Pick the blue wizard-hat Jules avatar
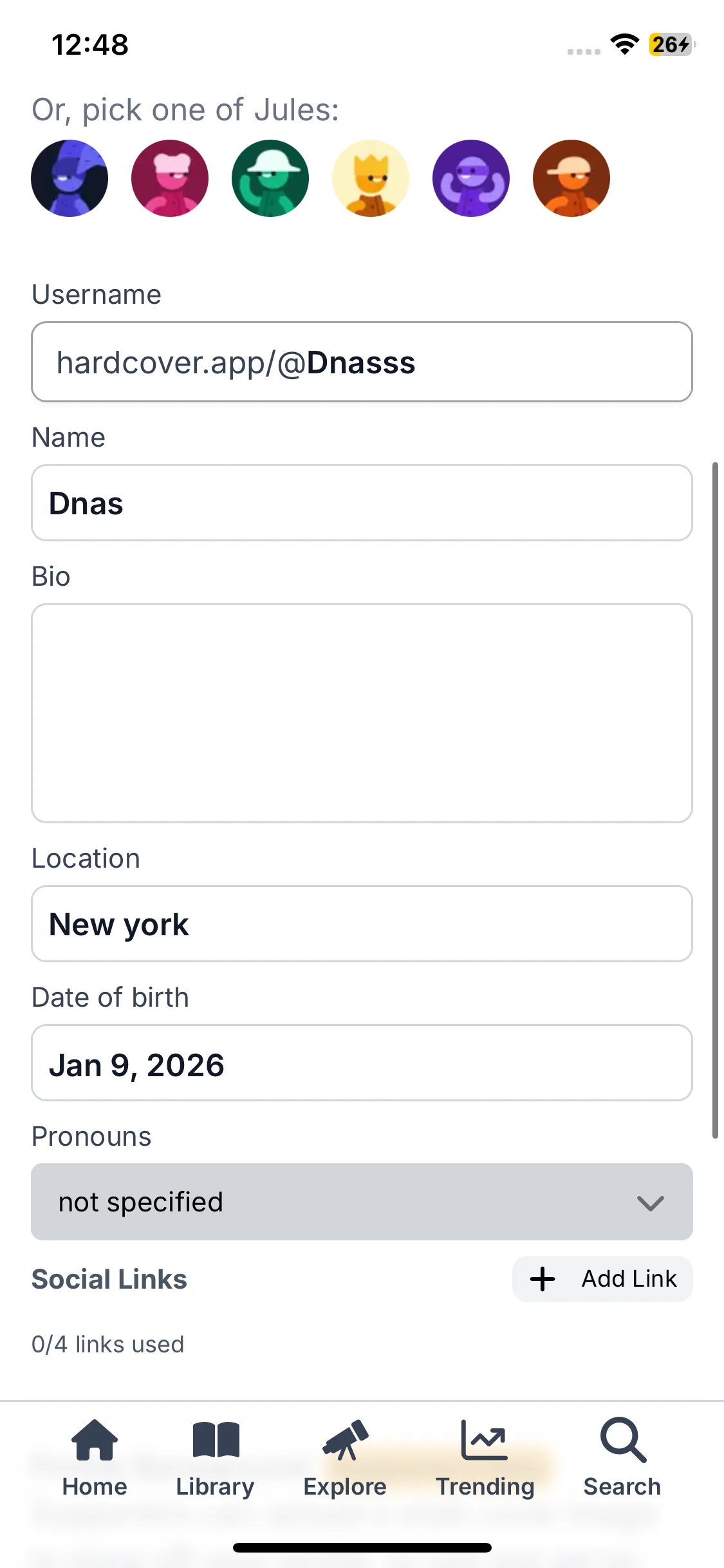This screenshot has height=1568, width=724. coord(70,178)
